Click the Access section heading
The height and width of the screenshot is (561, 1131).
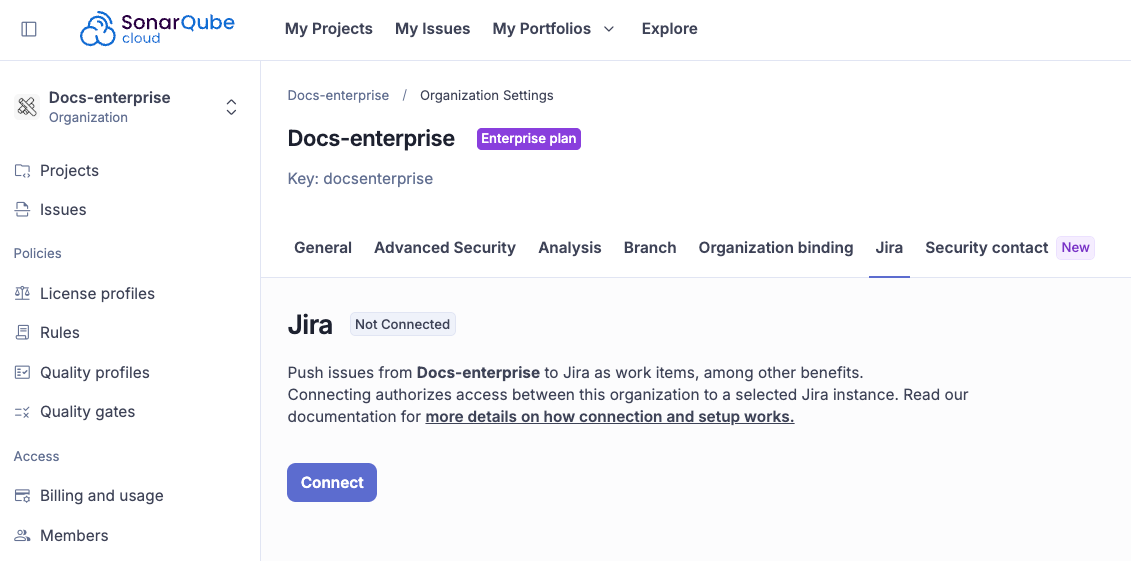click(37, 456)
